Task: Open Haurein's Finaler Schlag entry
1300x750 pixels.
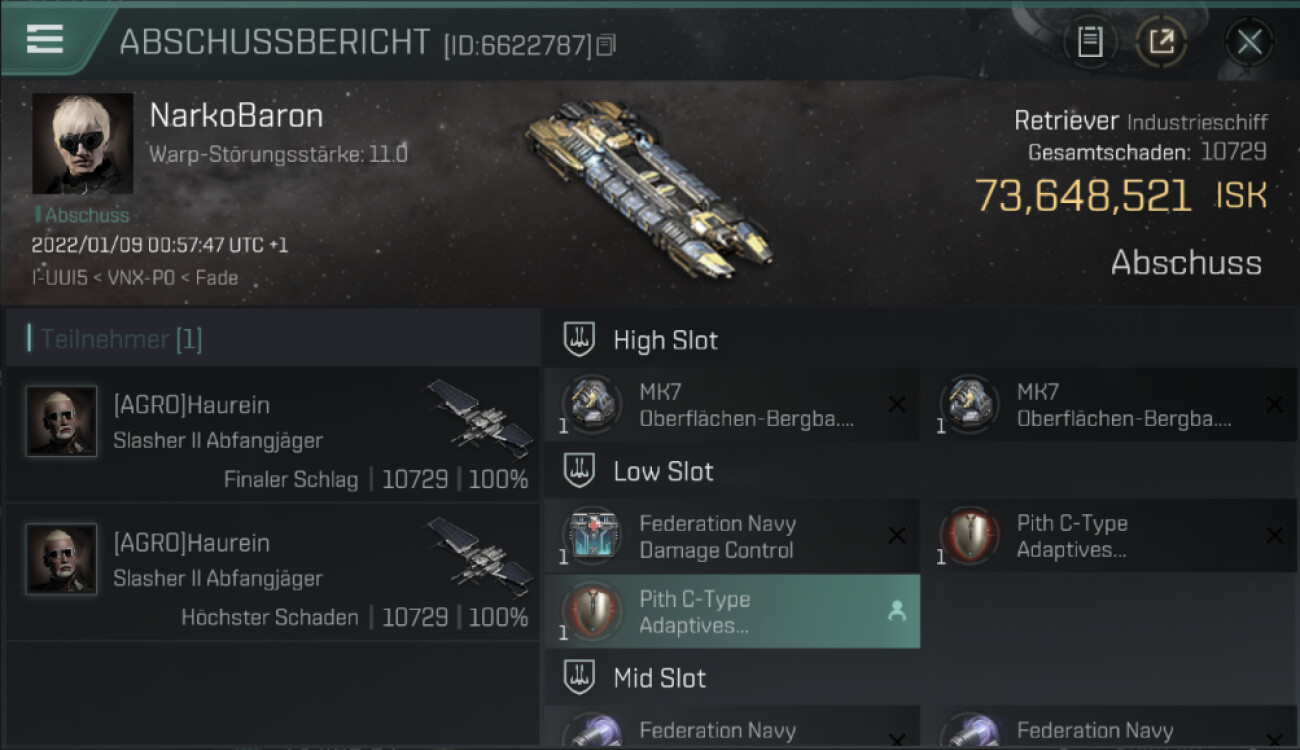Action: pyautogui.click(x=273, y=434)
